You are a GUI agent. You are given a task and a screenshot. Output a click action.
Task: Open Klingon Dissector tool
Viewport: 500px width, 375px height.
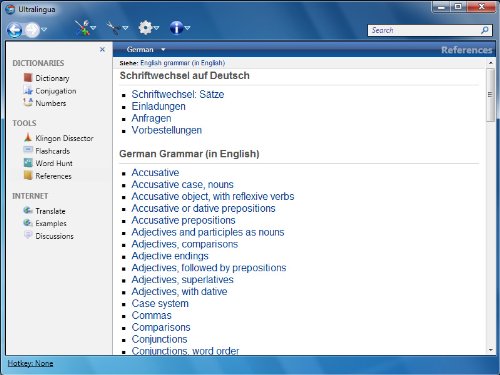click(64, 138)
